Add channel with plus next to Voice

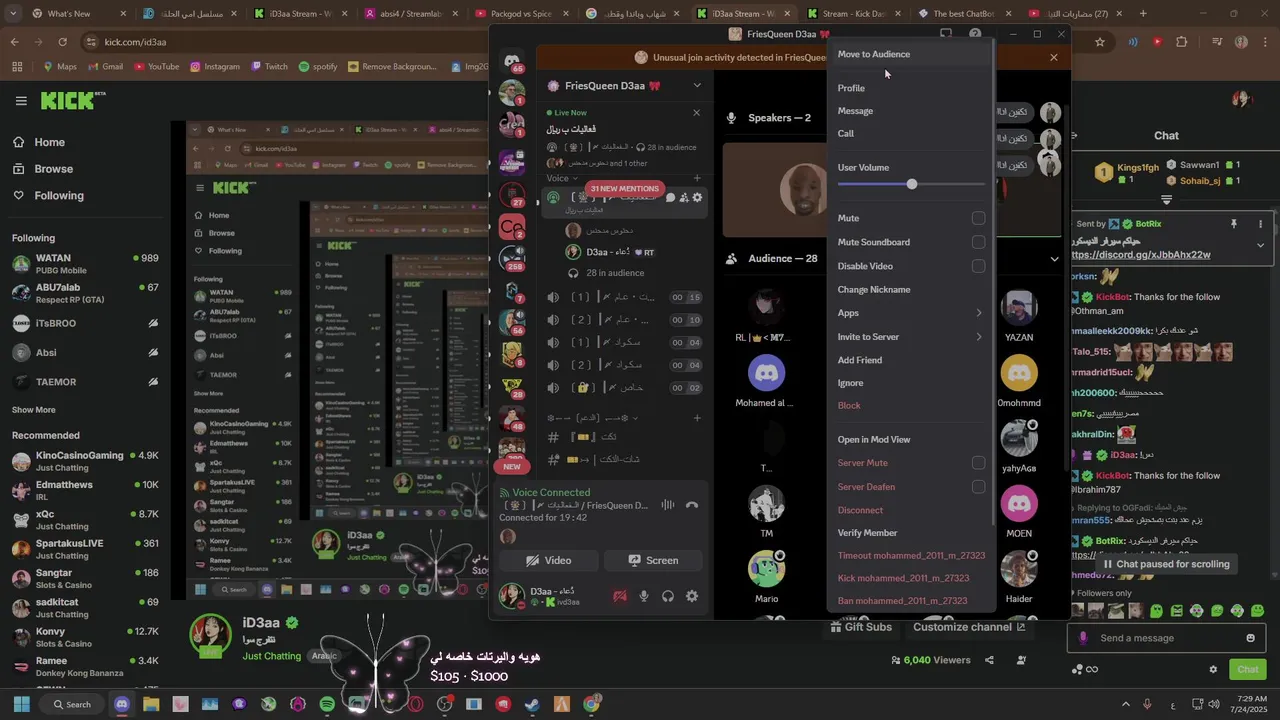tap(697, 178)
